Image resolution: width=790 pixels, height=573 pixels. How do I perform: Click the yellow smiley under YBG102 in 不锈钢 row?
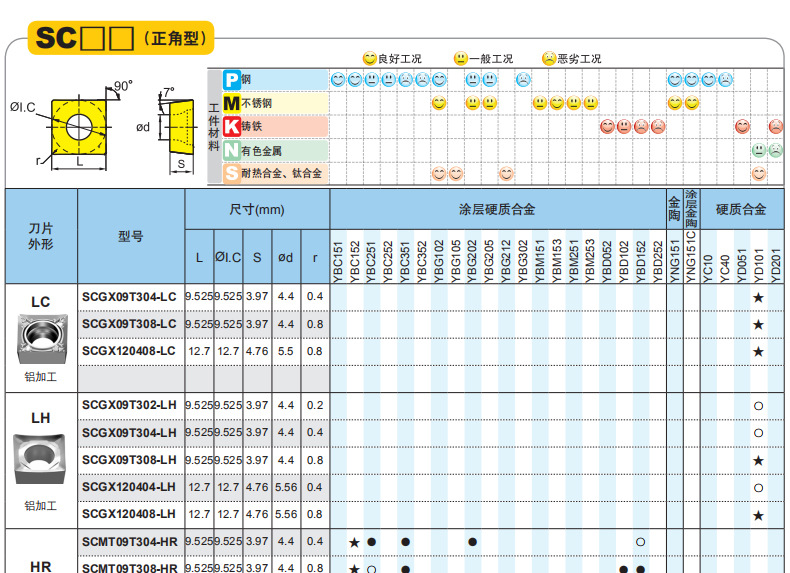439,103
